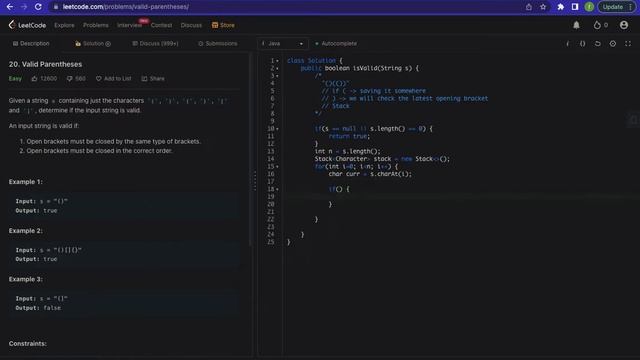This screenshot has height=360, width=640.
Task: Open the notifications bell
Action: 576,25
